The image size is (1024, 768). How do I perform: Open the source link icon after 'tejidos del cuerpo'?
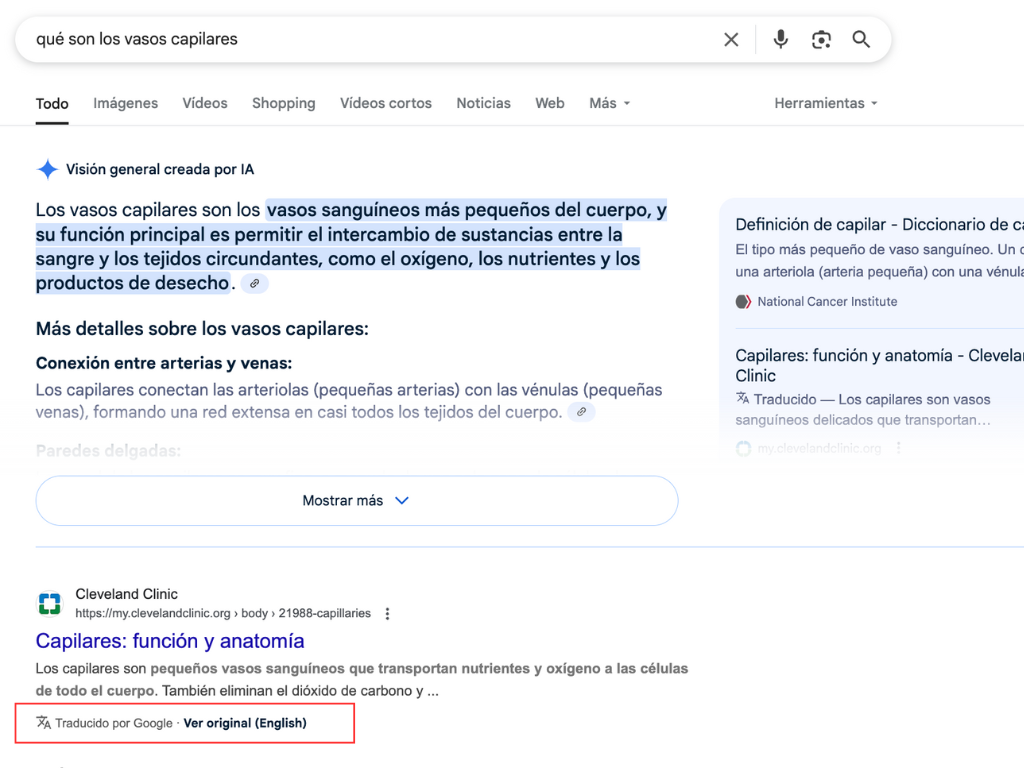pyautogui.click(x=581, y=412)
